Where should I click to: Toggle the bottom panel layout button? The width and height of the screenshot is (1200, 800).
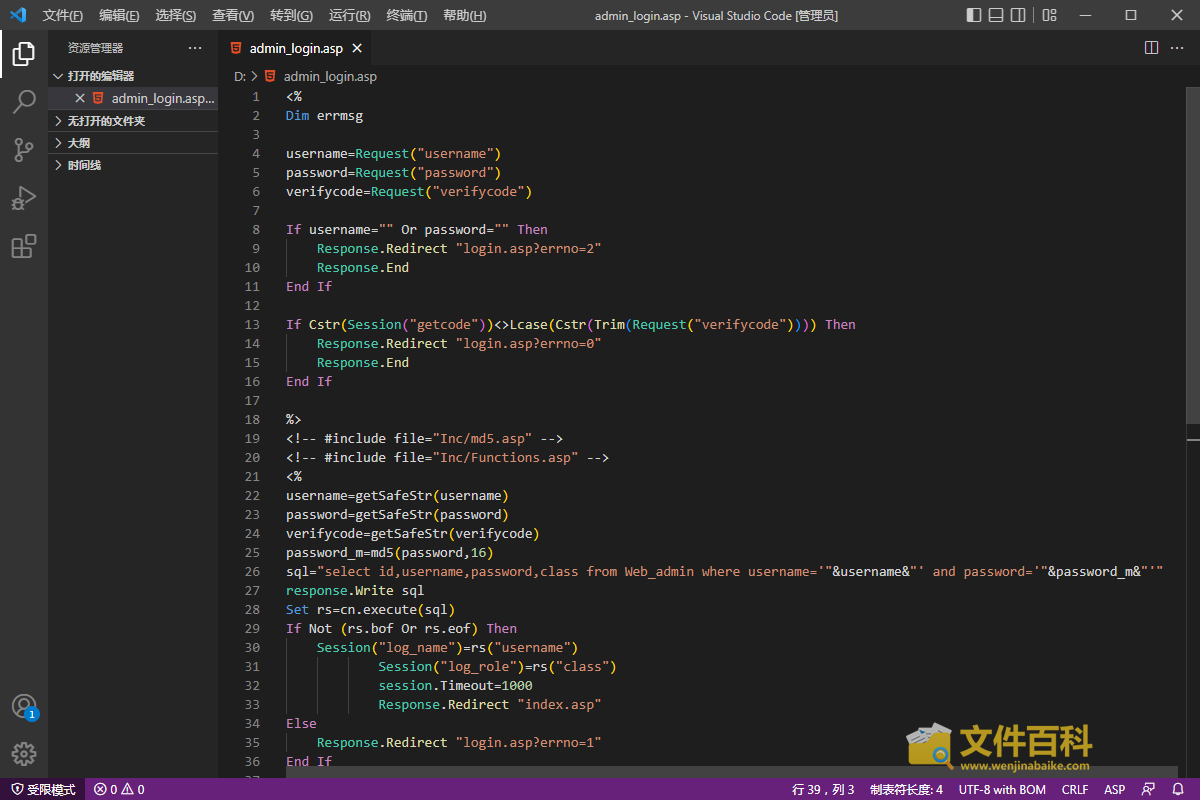[996, 15]
